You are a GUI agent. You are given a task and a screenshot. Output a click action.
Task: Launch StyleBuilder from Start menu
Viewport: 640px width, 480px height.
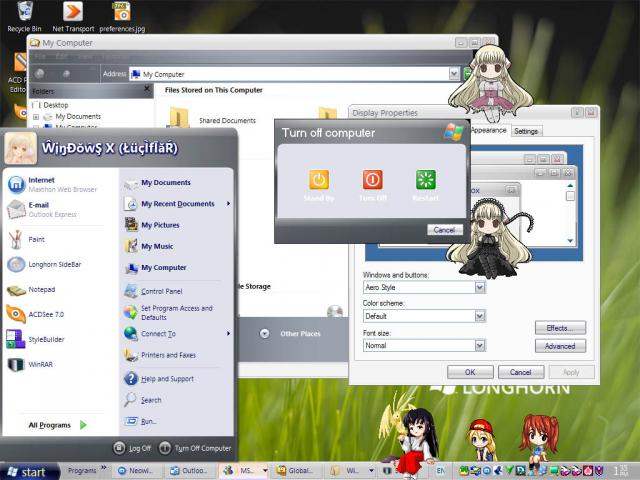(x=36, y=339)
